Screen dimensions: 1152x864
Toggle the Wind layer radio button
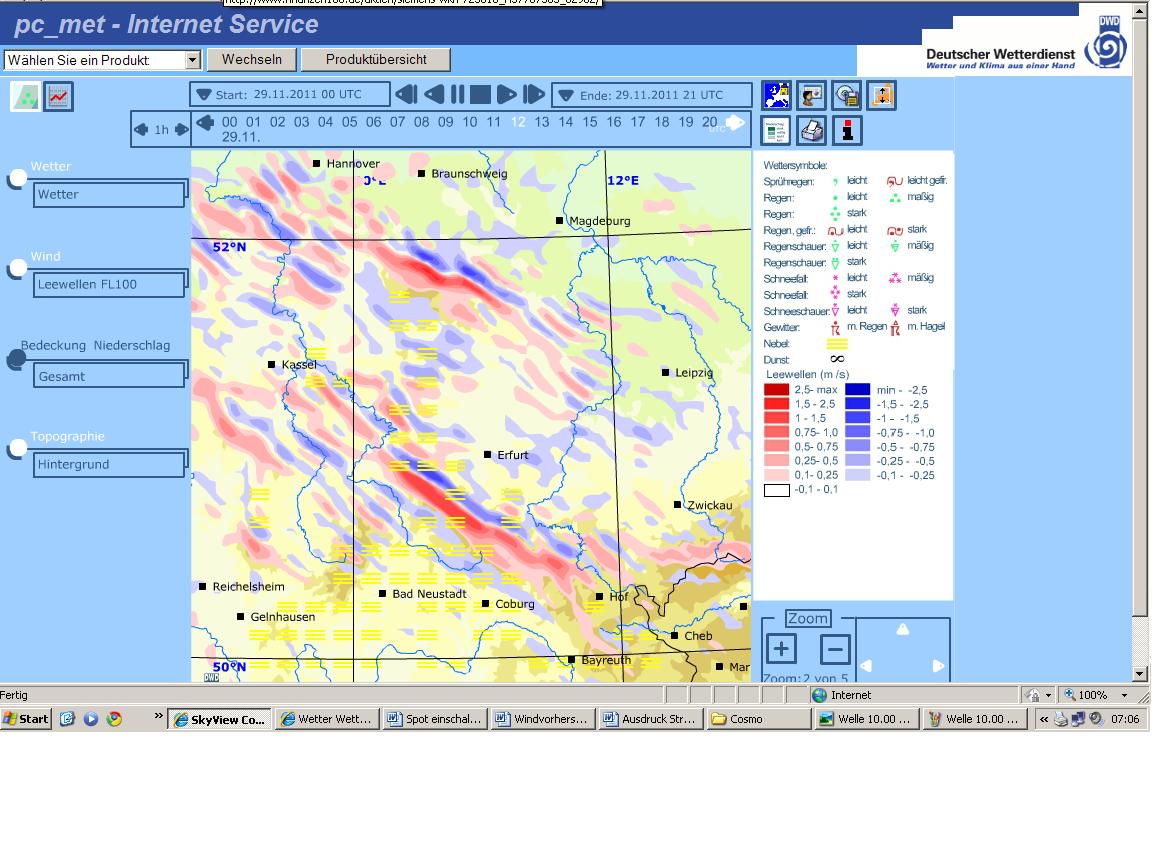17,268
